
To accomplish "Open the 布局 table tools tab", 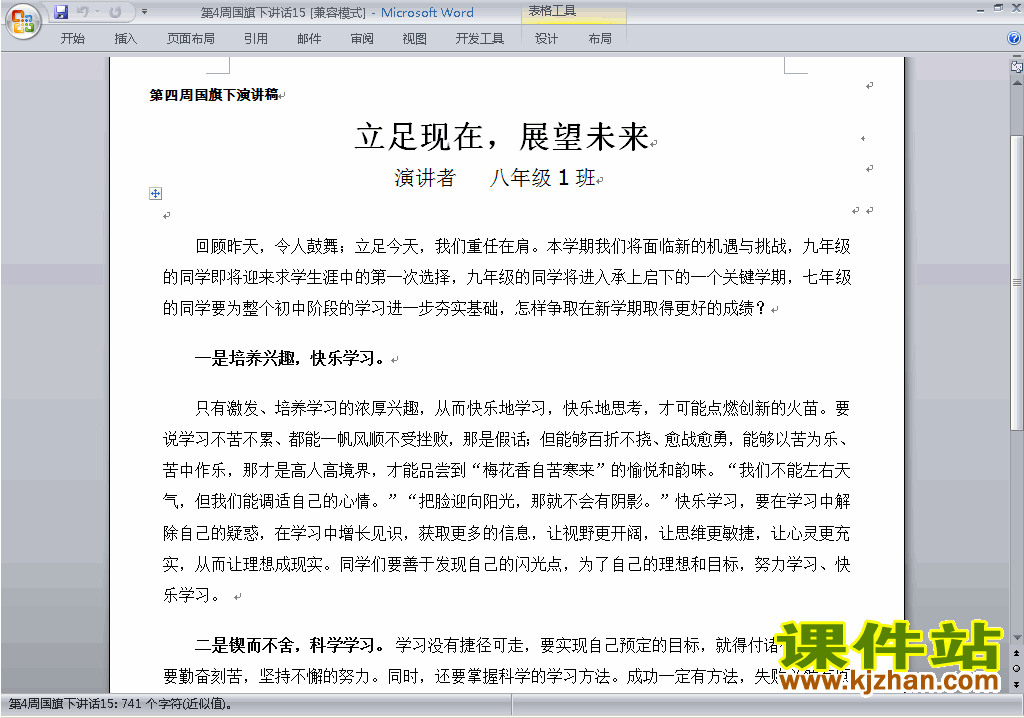I will (600, 39).
